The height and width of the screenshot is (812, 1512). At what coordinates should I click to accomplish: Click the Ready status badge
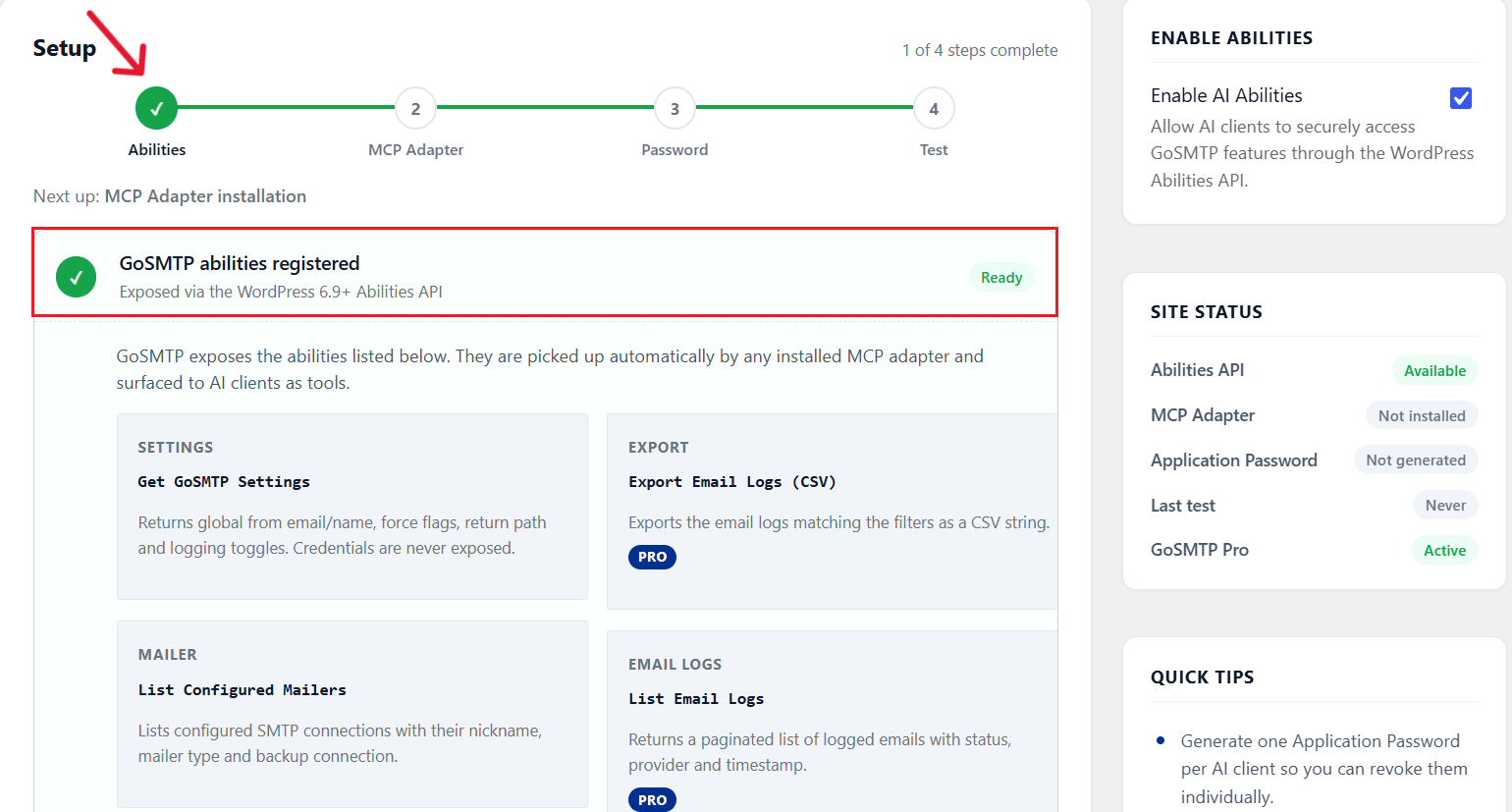[1001, 278]
